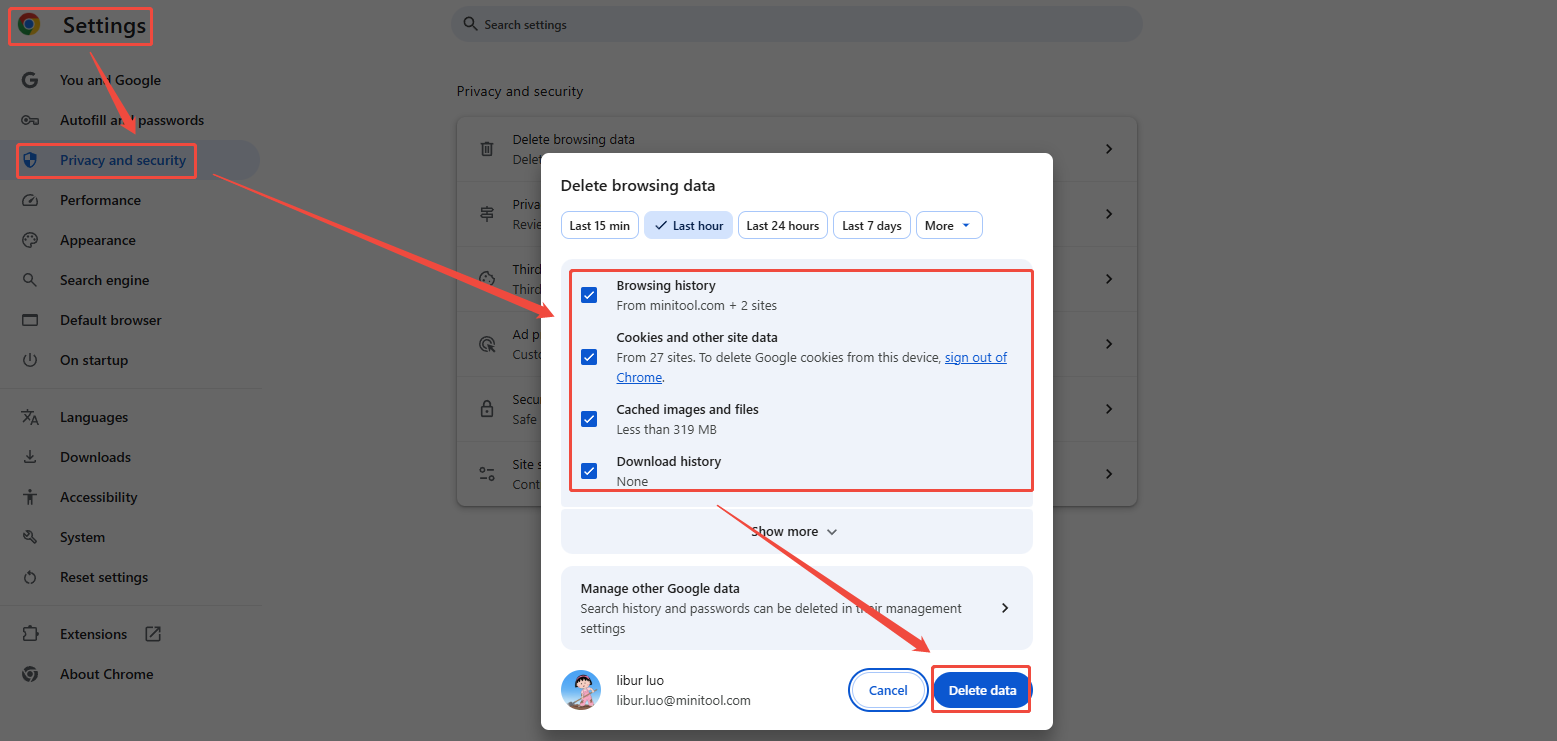This screenshot has width=1557, height=741.
Task: Open the More time range dropdown
Action: 948,225
